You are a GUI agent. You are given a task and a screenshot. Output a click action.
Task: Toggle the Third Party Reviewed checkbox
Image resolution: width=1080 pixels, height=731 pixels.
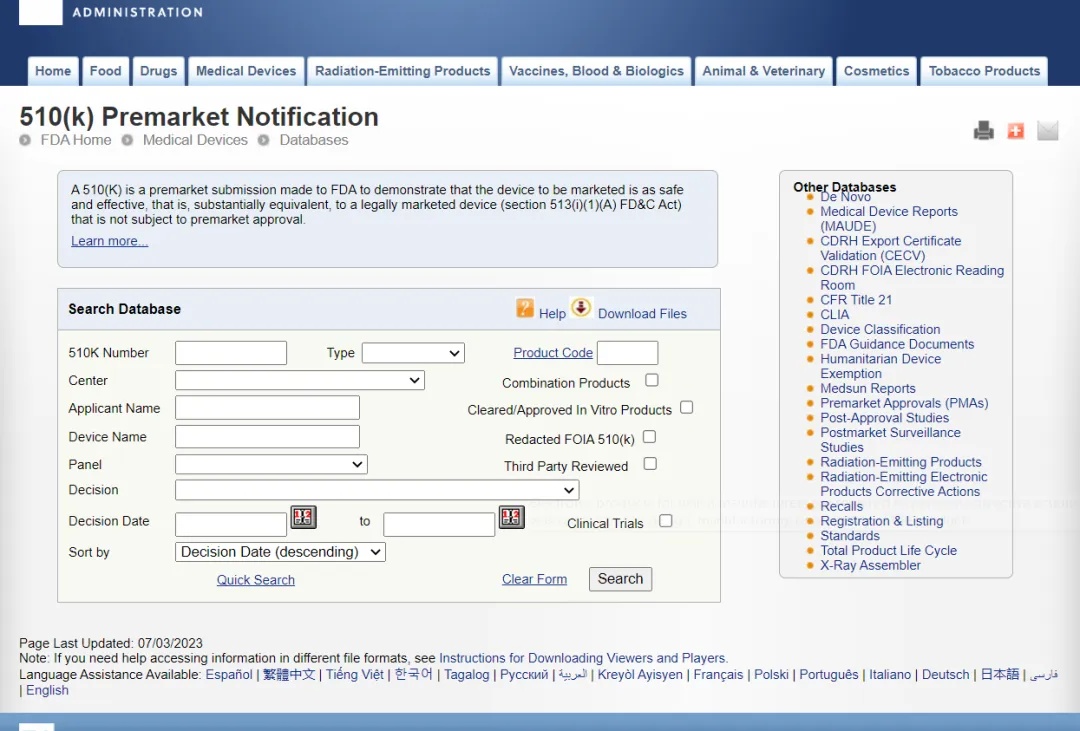point(650,464)
